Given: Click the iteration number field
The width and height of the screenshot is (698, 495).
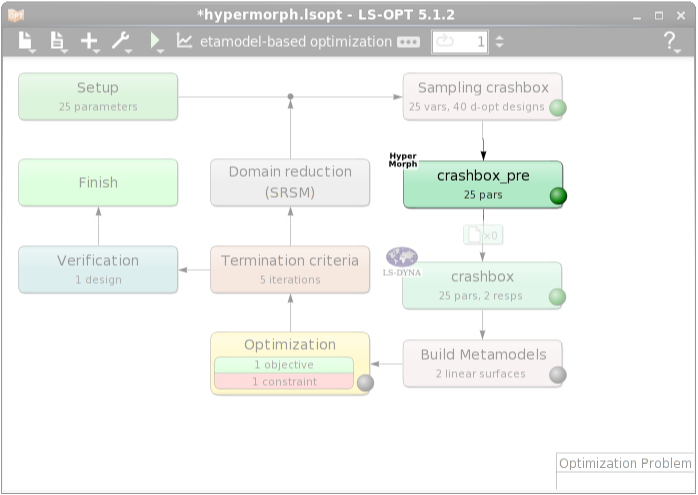Looking at the screenshot, I should (460, 42).
